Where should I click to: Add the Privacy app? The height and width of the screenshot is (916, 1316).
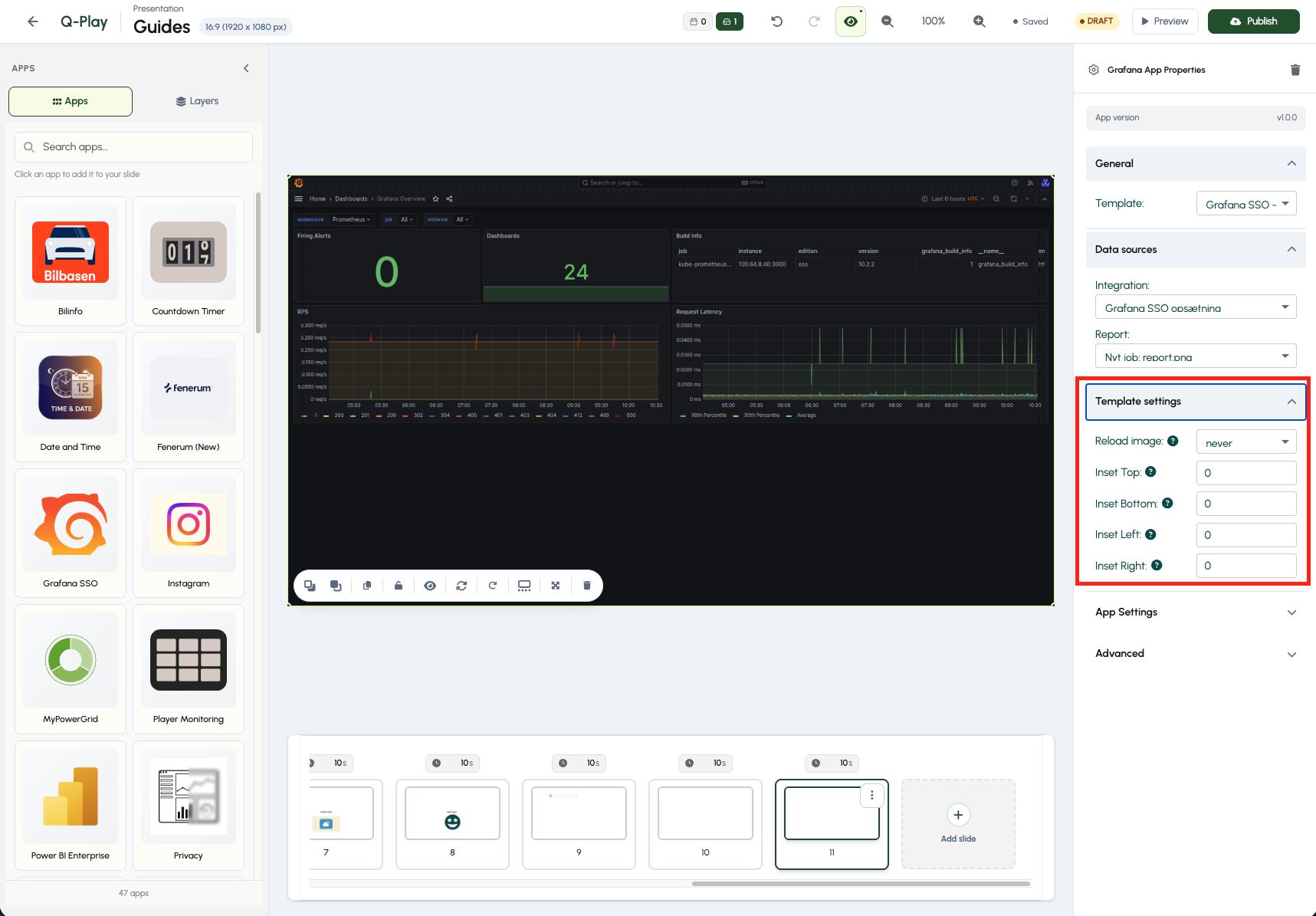tap(189, 805)
